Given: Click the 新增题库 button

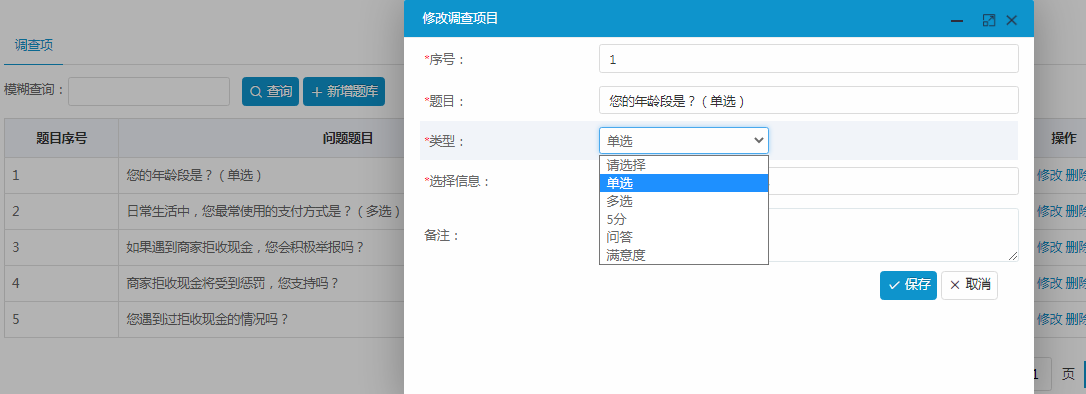Looking at the screenshot, I should point(344,91).
